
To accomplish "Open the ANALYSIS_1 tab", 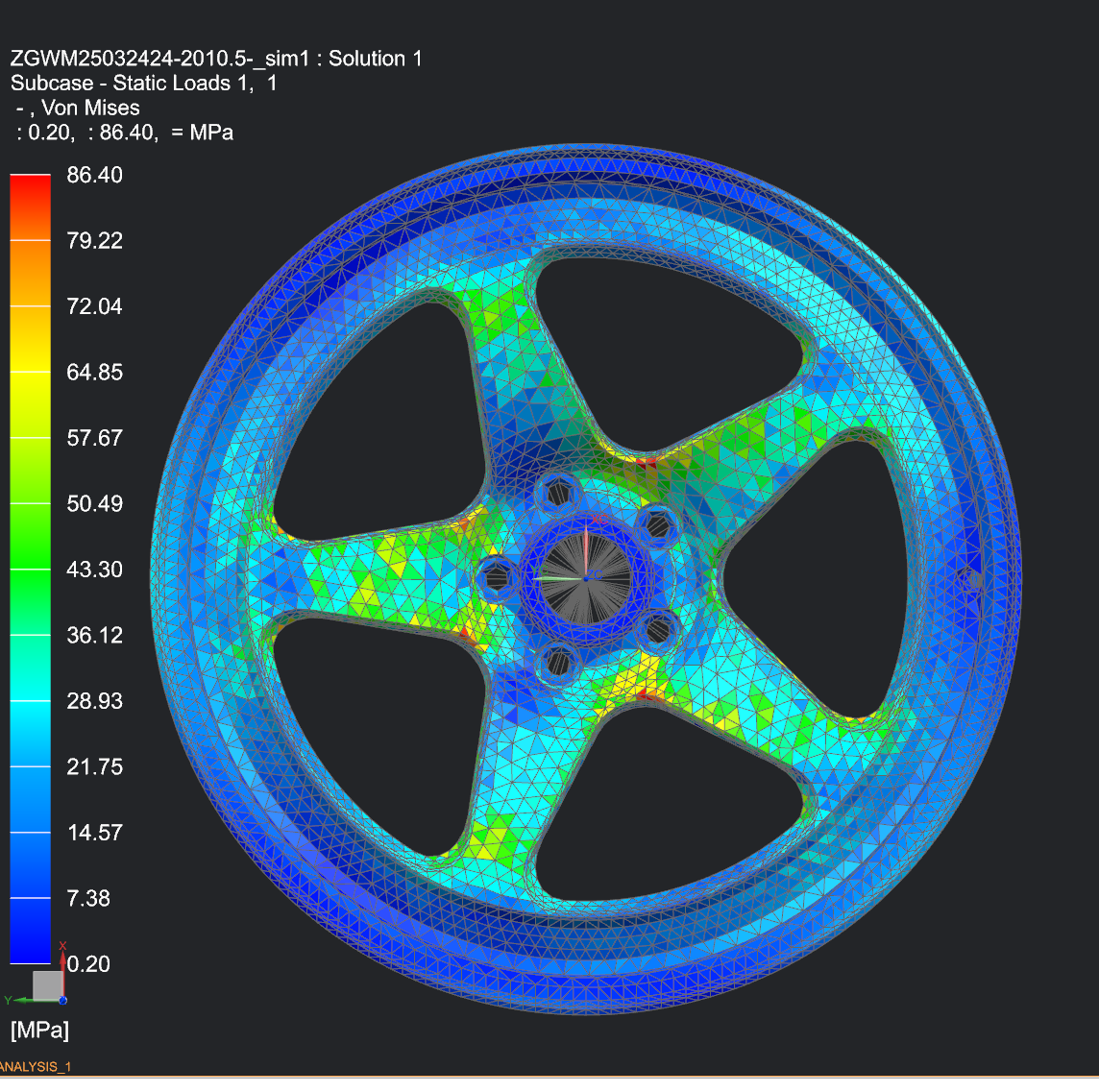I will coord(35,1067).
